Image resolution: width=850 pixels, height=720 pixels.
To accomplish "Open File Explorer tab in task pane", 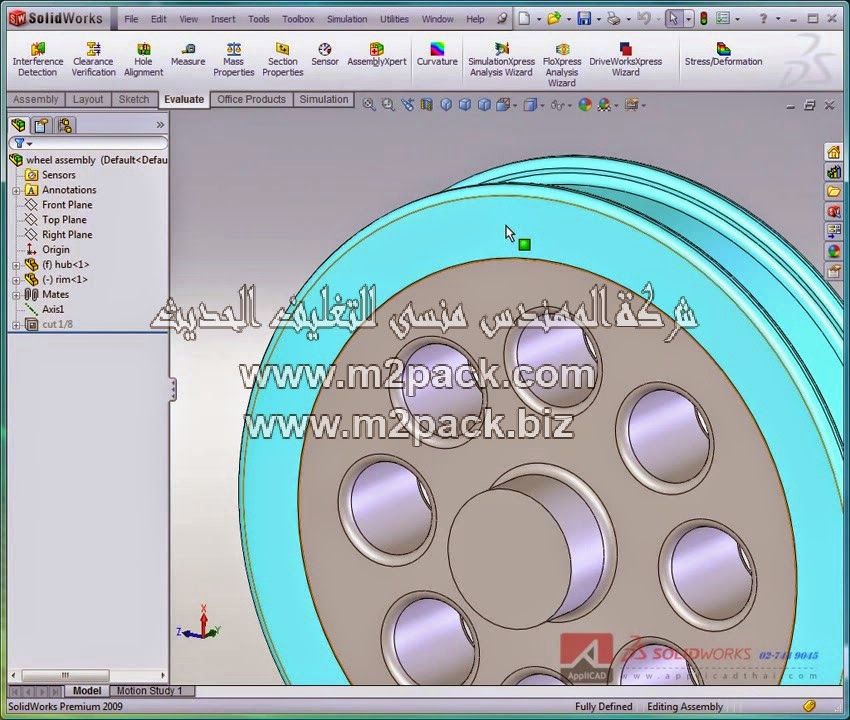I will [x=833, y=192].
